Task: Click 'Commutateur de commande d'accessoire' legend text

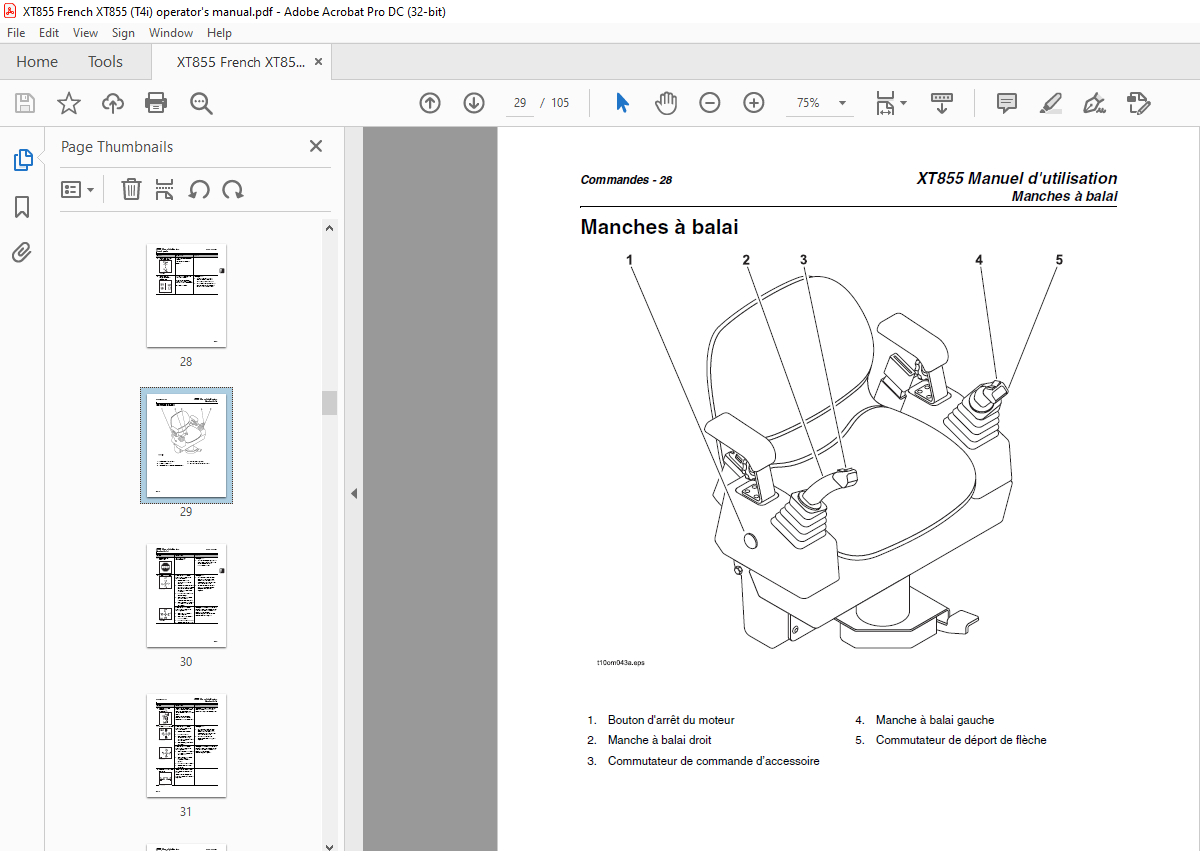Action: (713, 762)
